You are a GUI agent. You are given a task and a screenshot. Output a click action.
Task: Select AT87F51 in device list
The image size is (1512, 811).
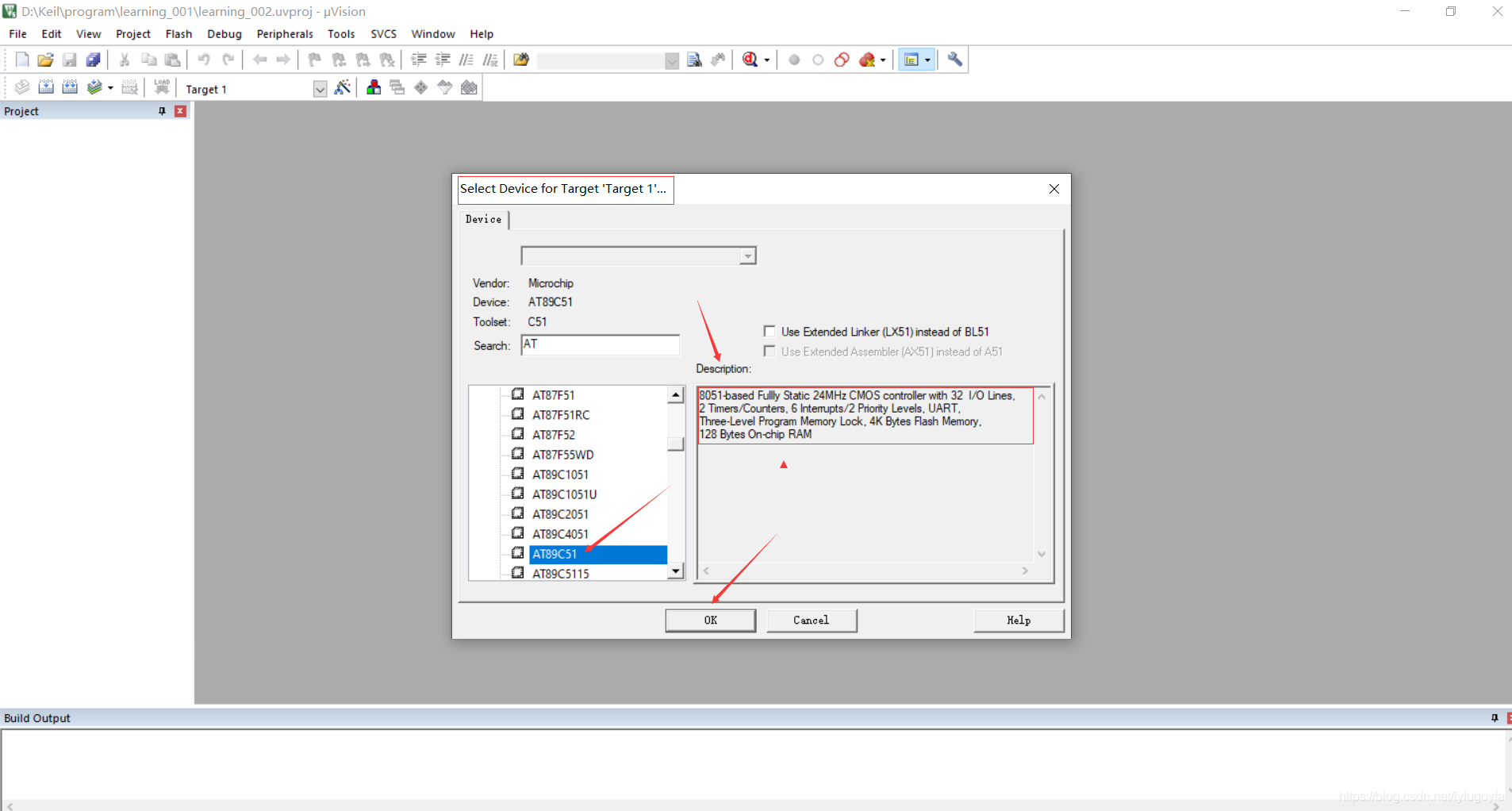click(554, 395)
